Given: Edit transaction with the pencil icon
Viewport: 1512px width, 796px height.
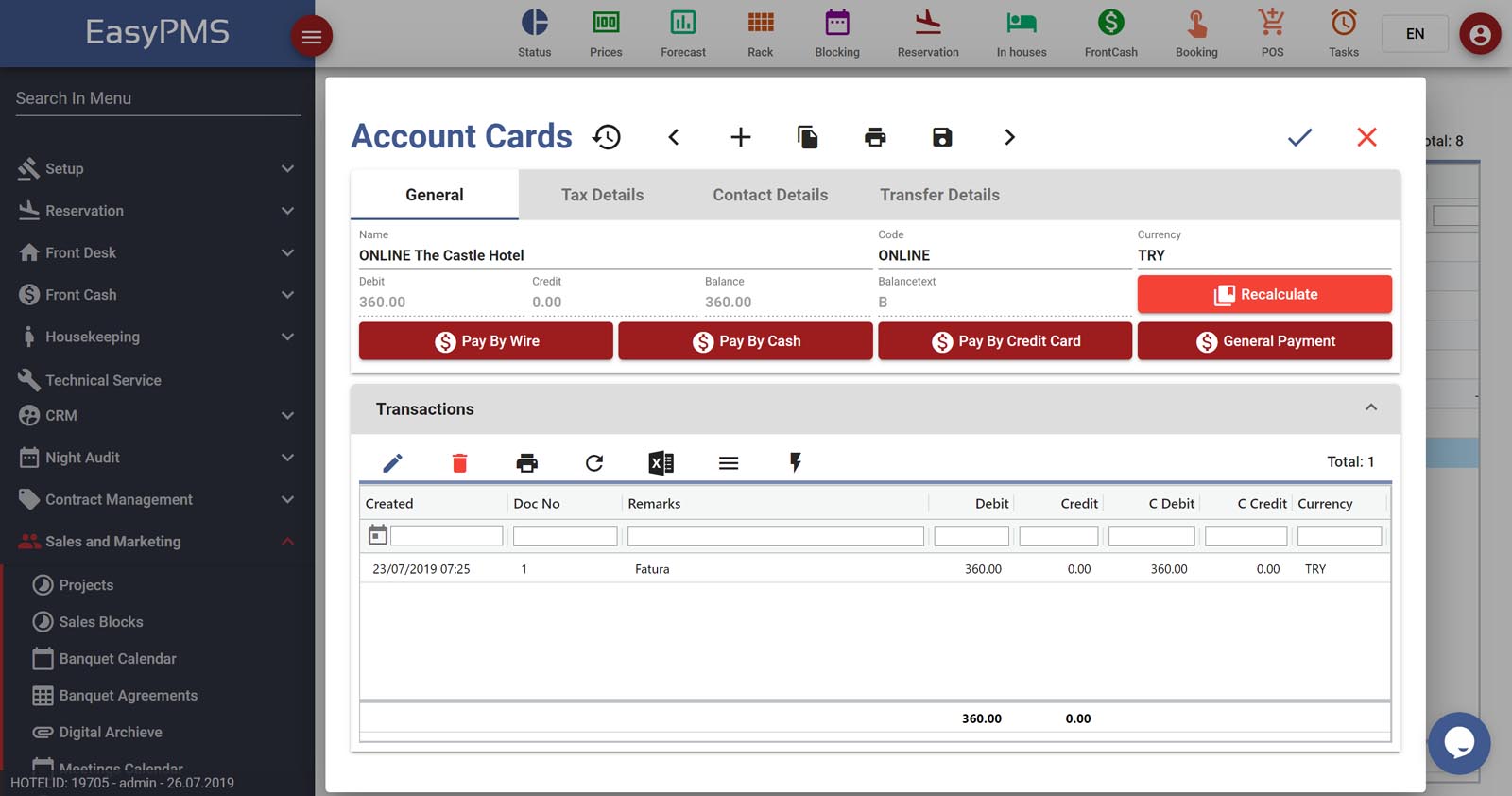Looking at the screenshot, I should click(x=392, y=462).
